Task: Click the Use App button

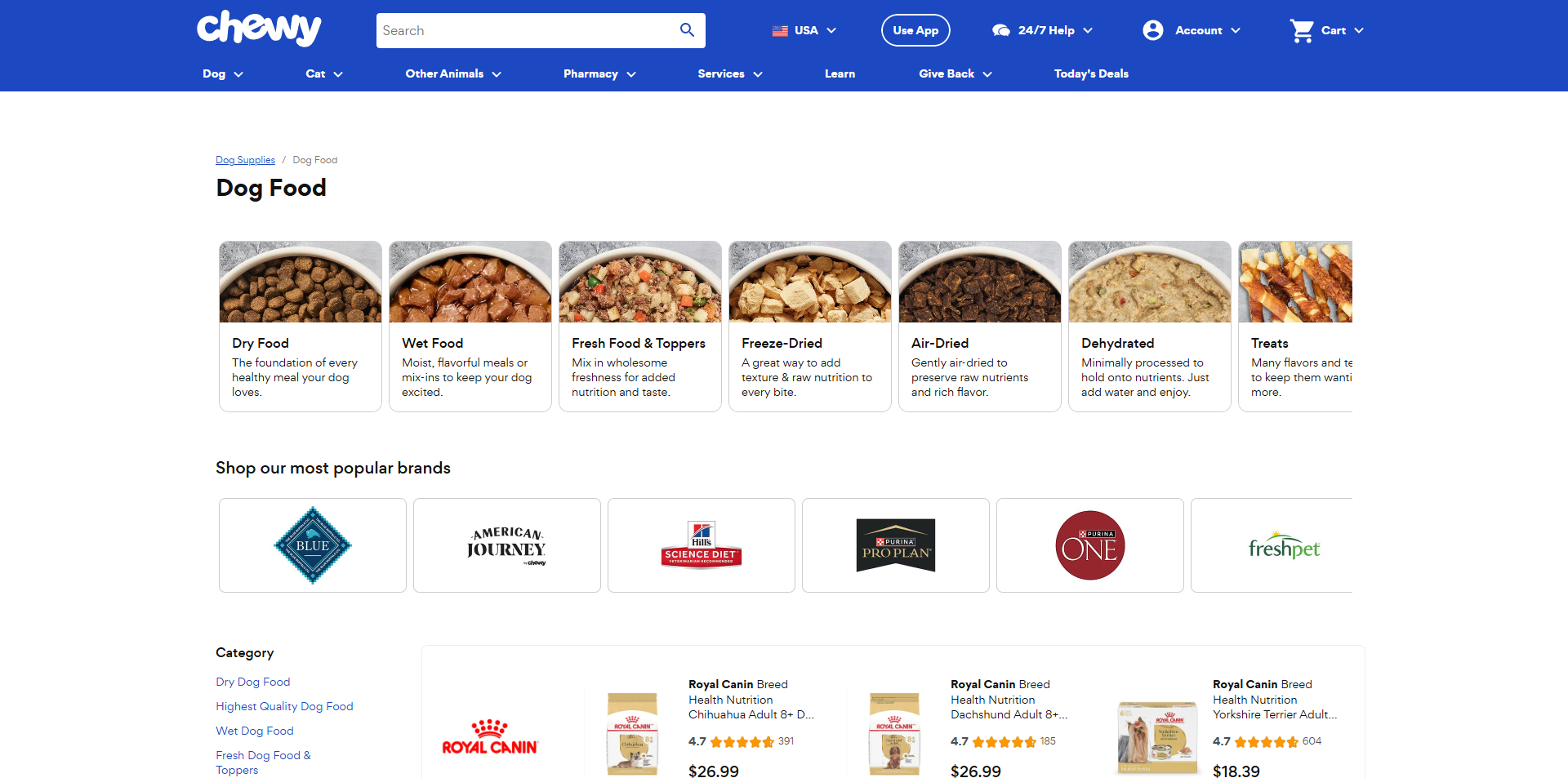Action: [915, 30]
